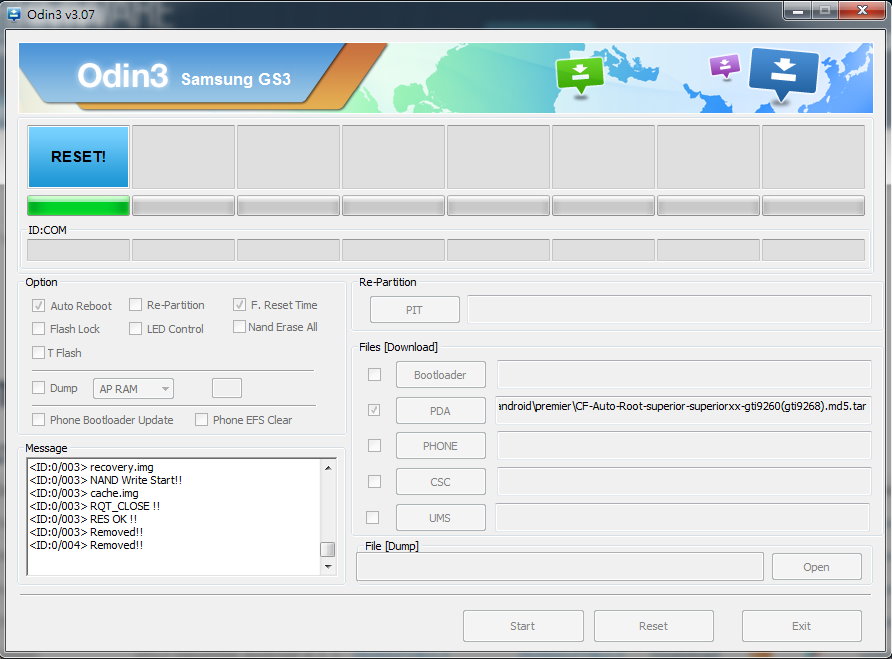Screen dimensions: 892x659
Task: Click the PDA file button
Action: pos(441,410)
